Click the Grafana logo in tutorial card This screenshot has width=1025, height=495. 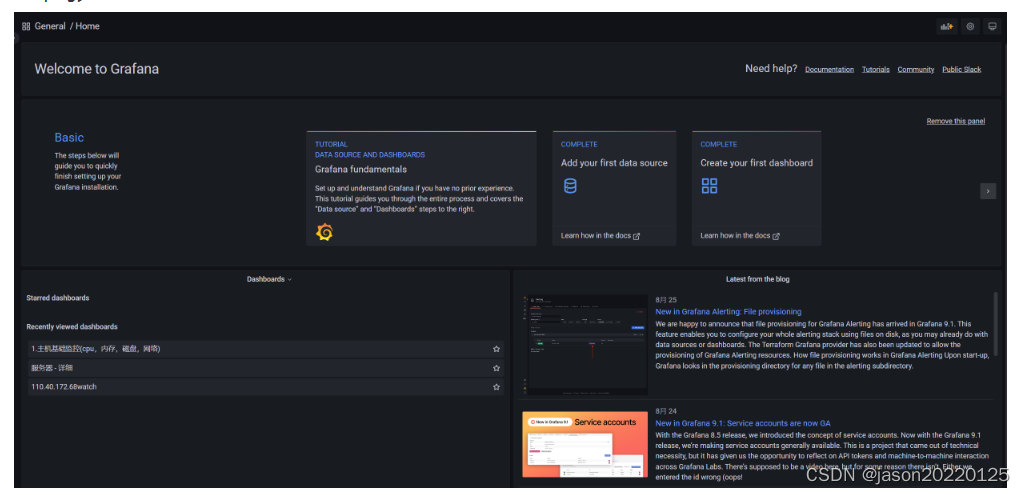click(x=324, y=232)
